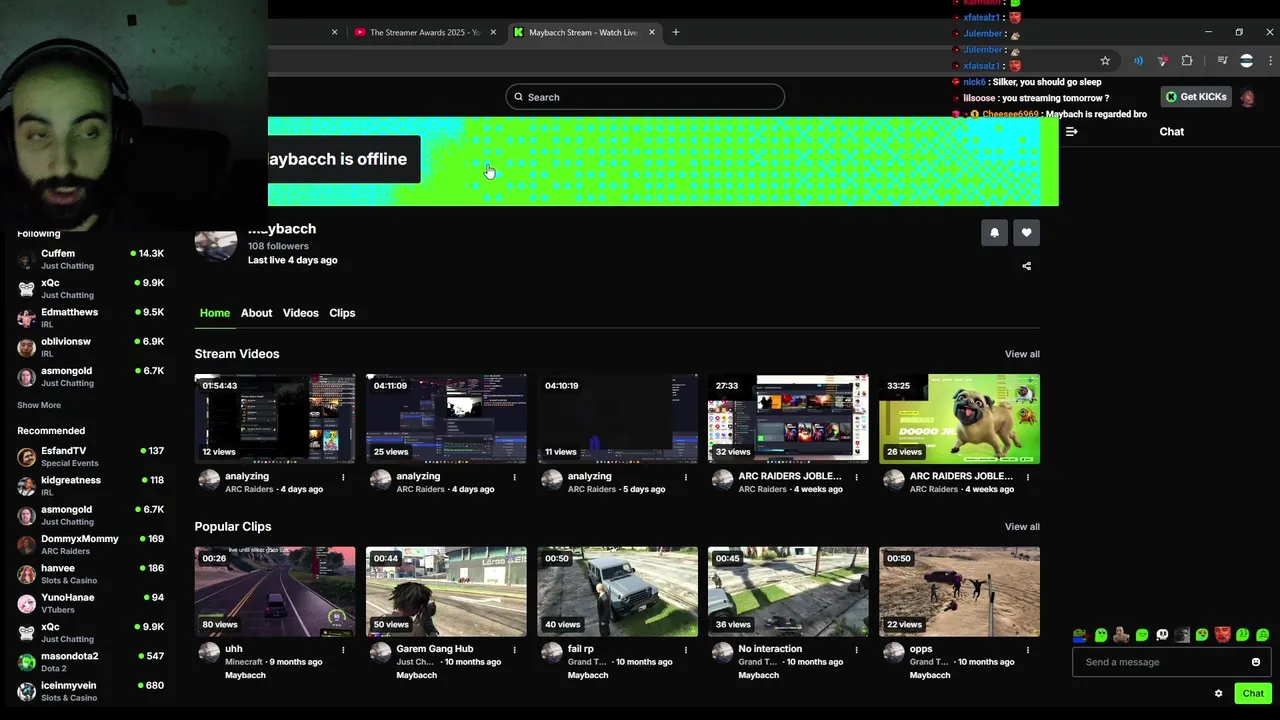
Task: Click the red face emote in quick emotes
Action: pyautogui.click(x=1222, y=635)
